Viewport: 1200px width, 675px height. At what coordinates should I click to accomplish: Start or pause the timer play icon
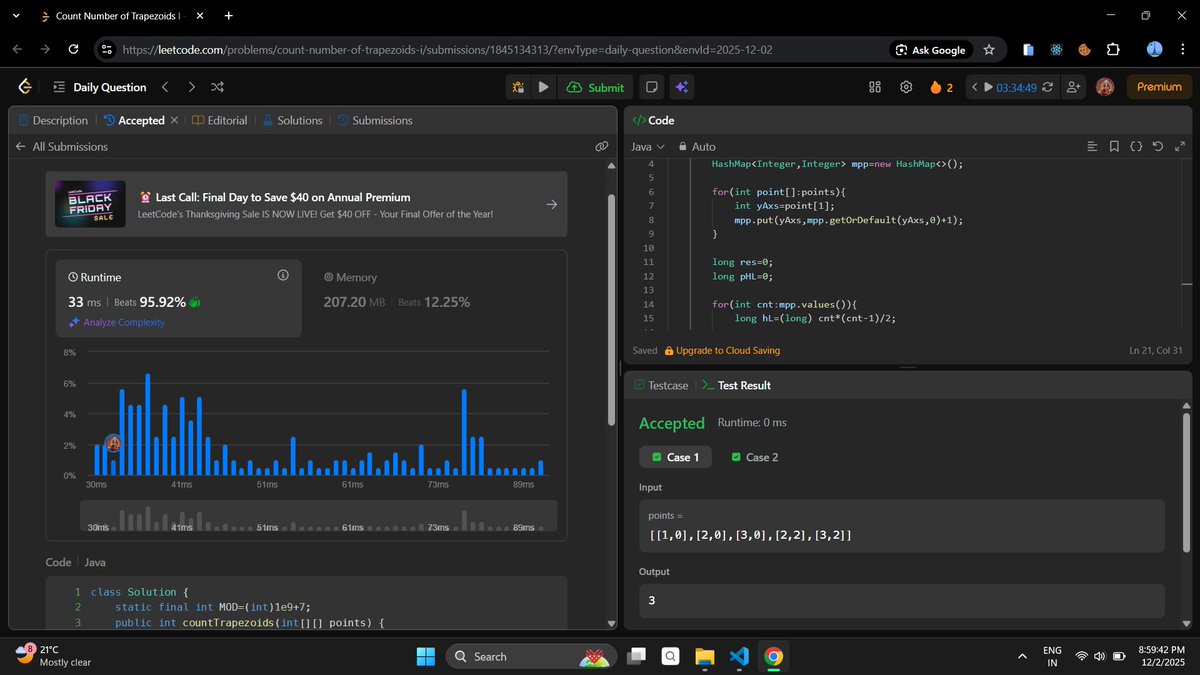point(988,87)
